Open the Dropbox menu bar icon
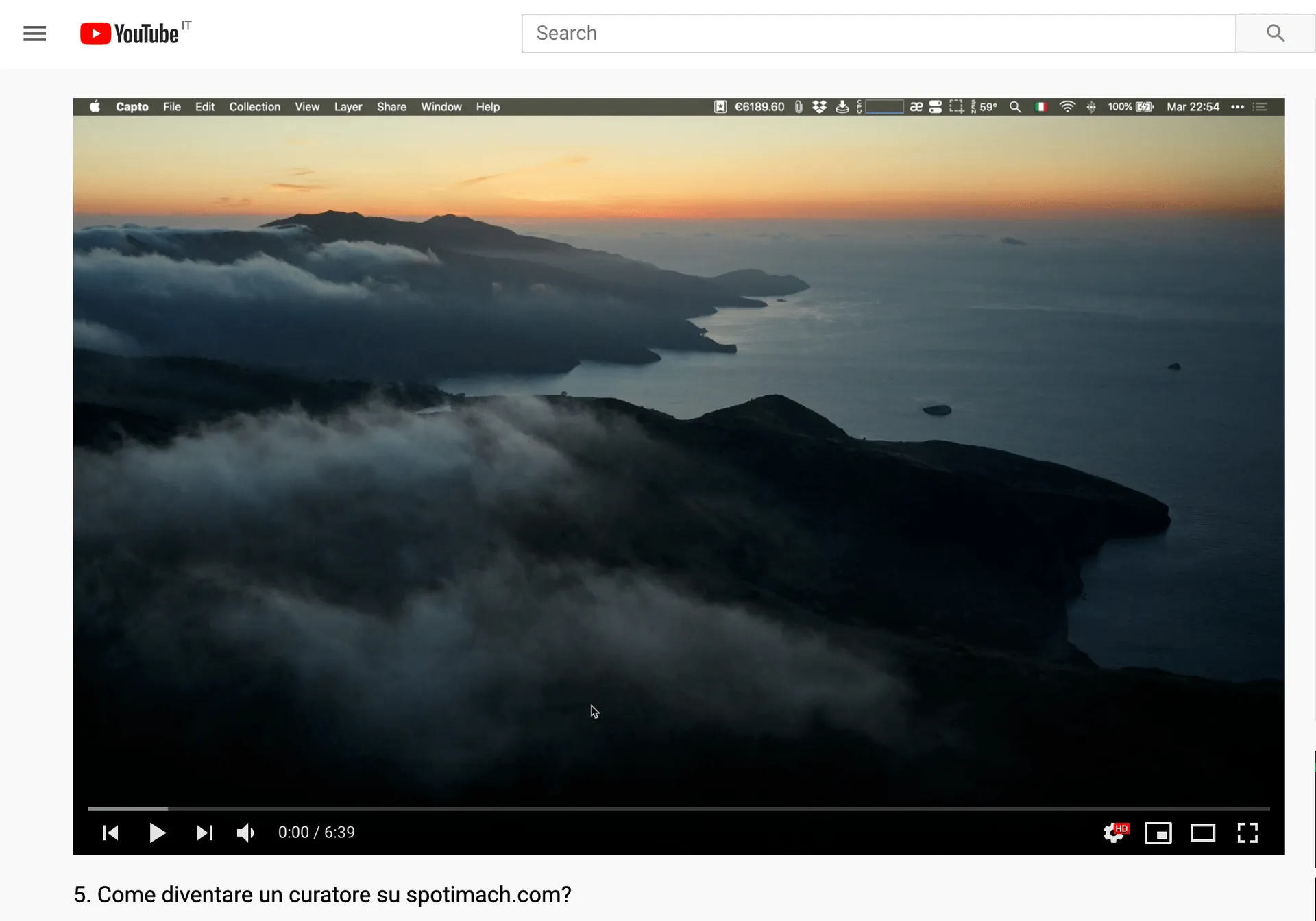The height and width of the screenshot is (921, 1316). (819, 107)
